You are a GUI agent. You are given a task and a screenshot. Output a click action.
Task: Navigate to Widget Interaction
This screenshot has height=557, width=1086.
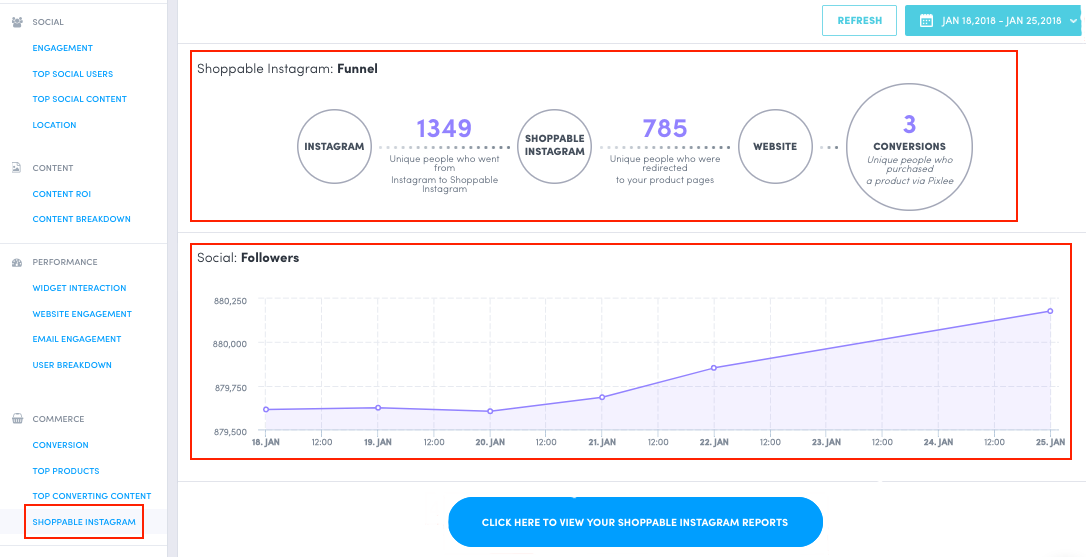(79, 288)
